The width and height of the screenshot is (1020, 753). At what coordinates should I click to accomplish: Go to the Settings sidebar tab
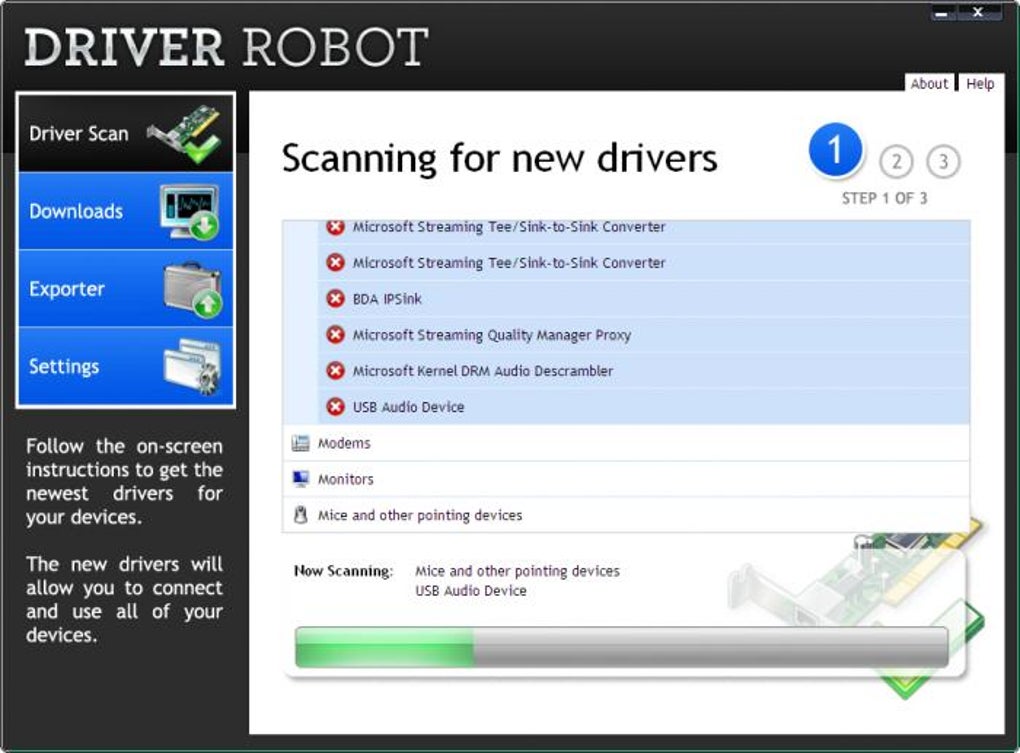126,366
